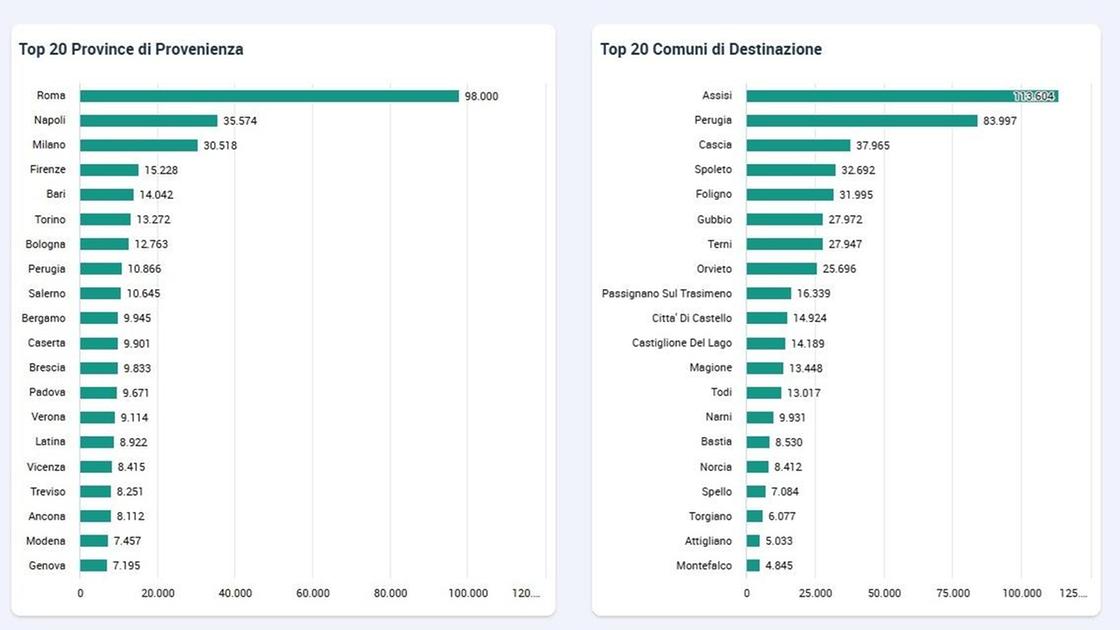This screenshot has height=630, width=1120.
Task: Click the 'Montefalco' comune label
Action: coord(704,566)
